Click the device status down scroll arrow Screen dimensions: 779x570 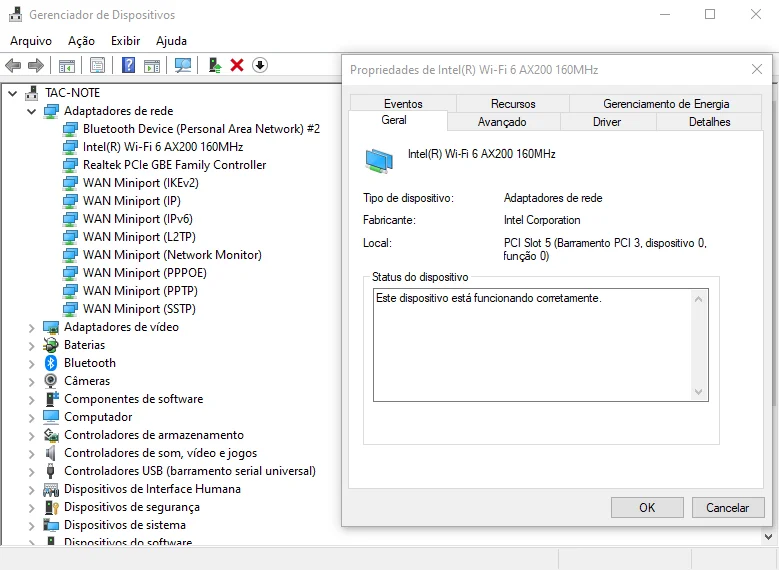[699, 392]
